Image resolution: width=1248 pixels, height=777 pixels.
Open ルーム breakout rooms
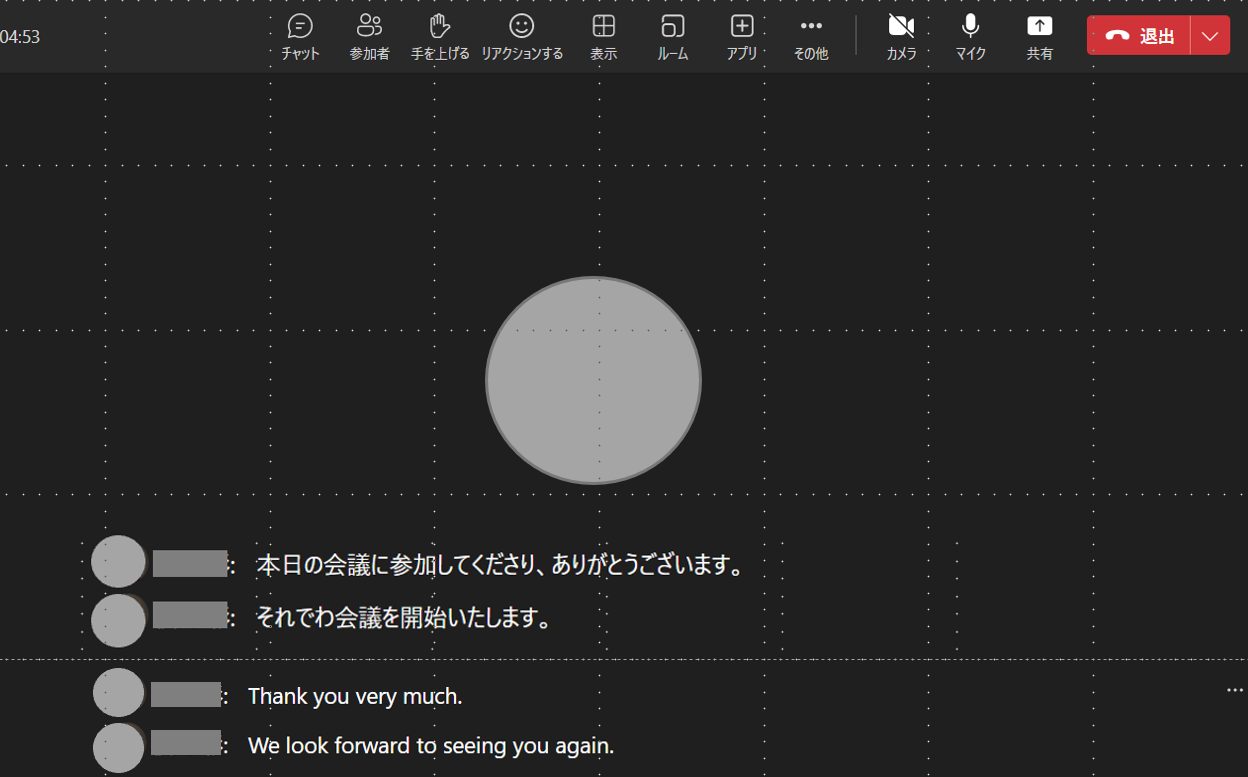[x=673, y=37]
